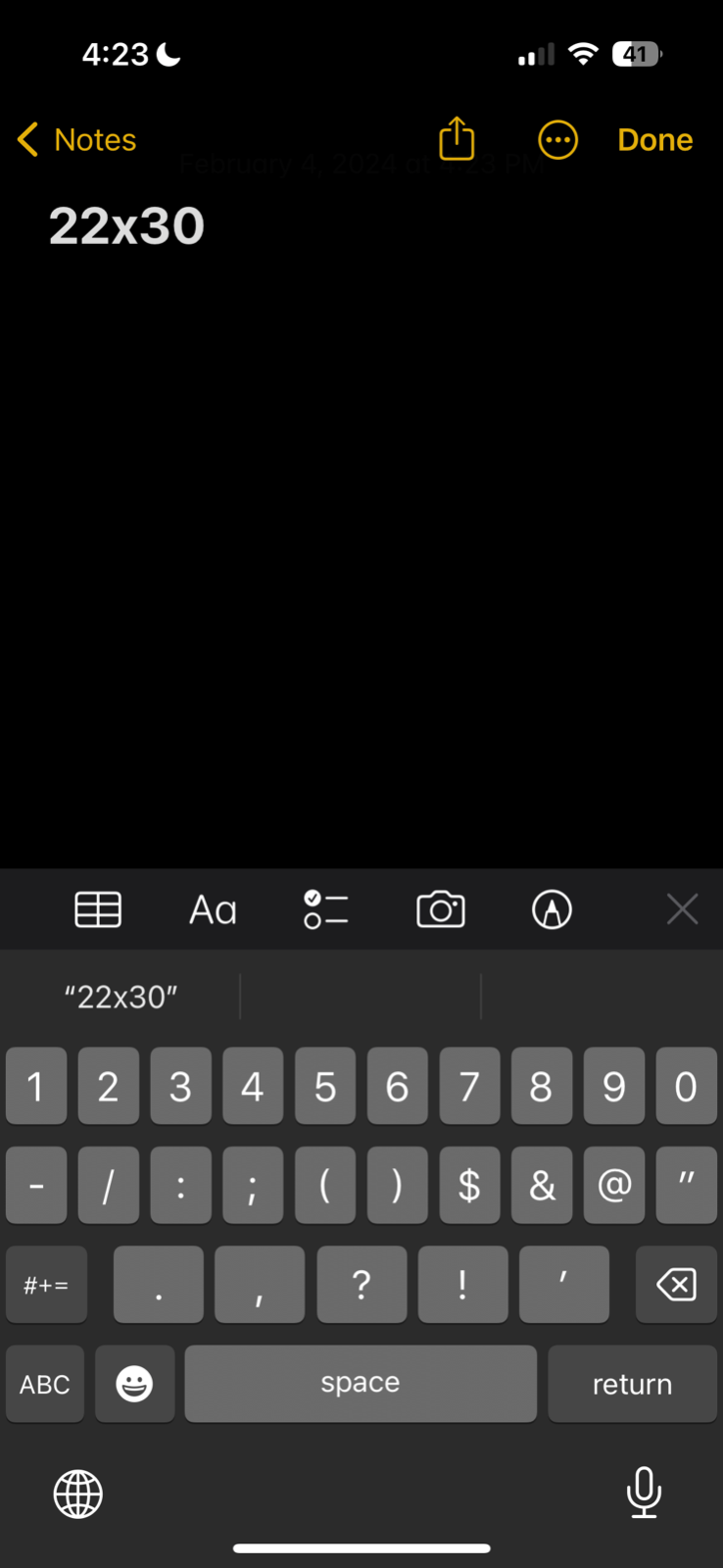
Task: Add a checklist with checklist icon
Action: point(326,909)
